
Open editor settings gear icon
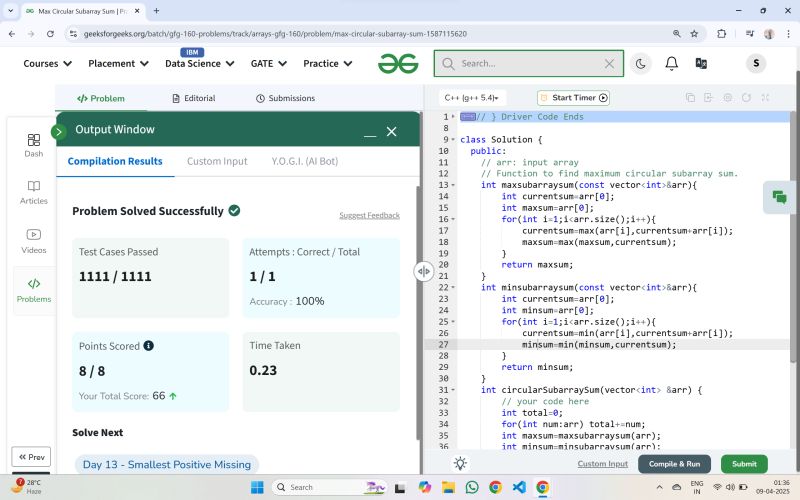(x=728, y=97)
